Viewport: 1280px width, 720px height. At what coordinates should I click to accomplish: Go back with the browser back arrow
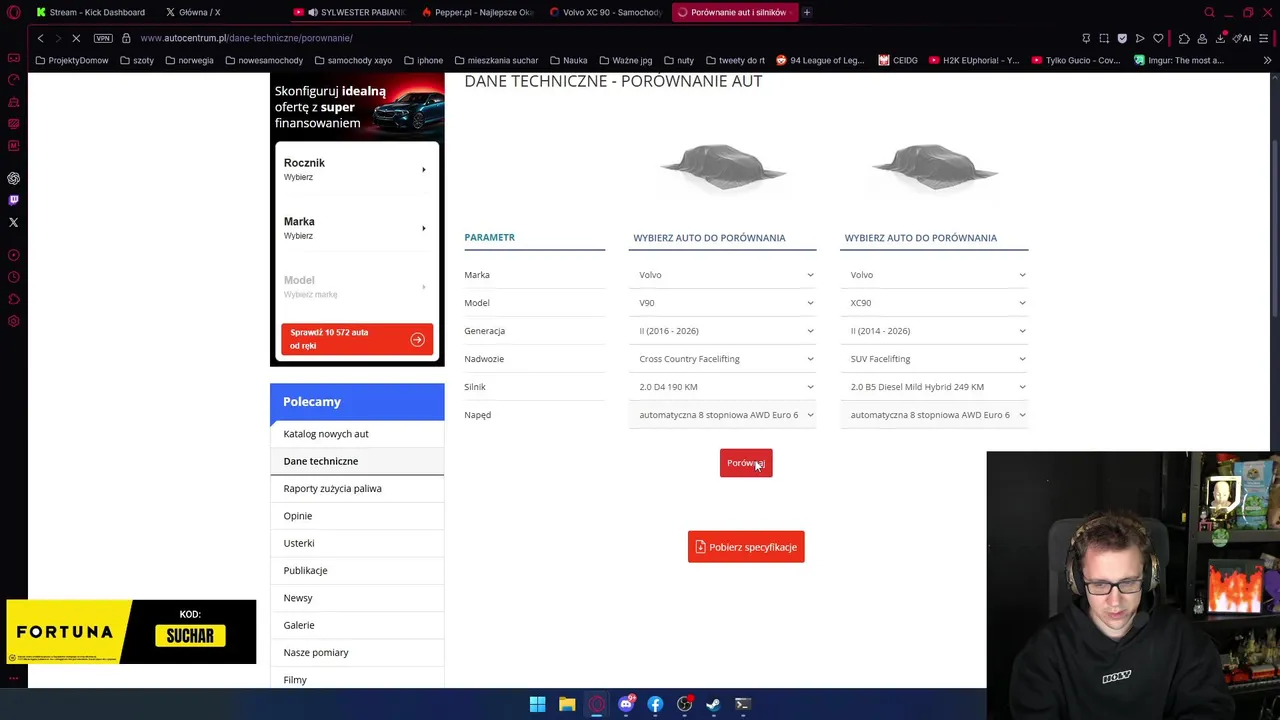[x=40, y=38]
